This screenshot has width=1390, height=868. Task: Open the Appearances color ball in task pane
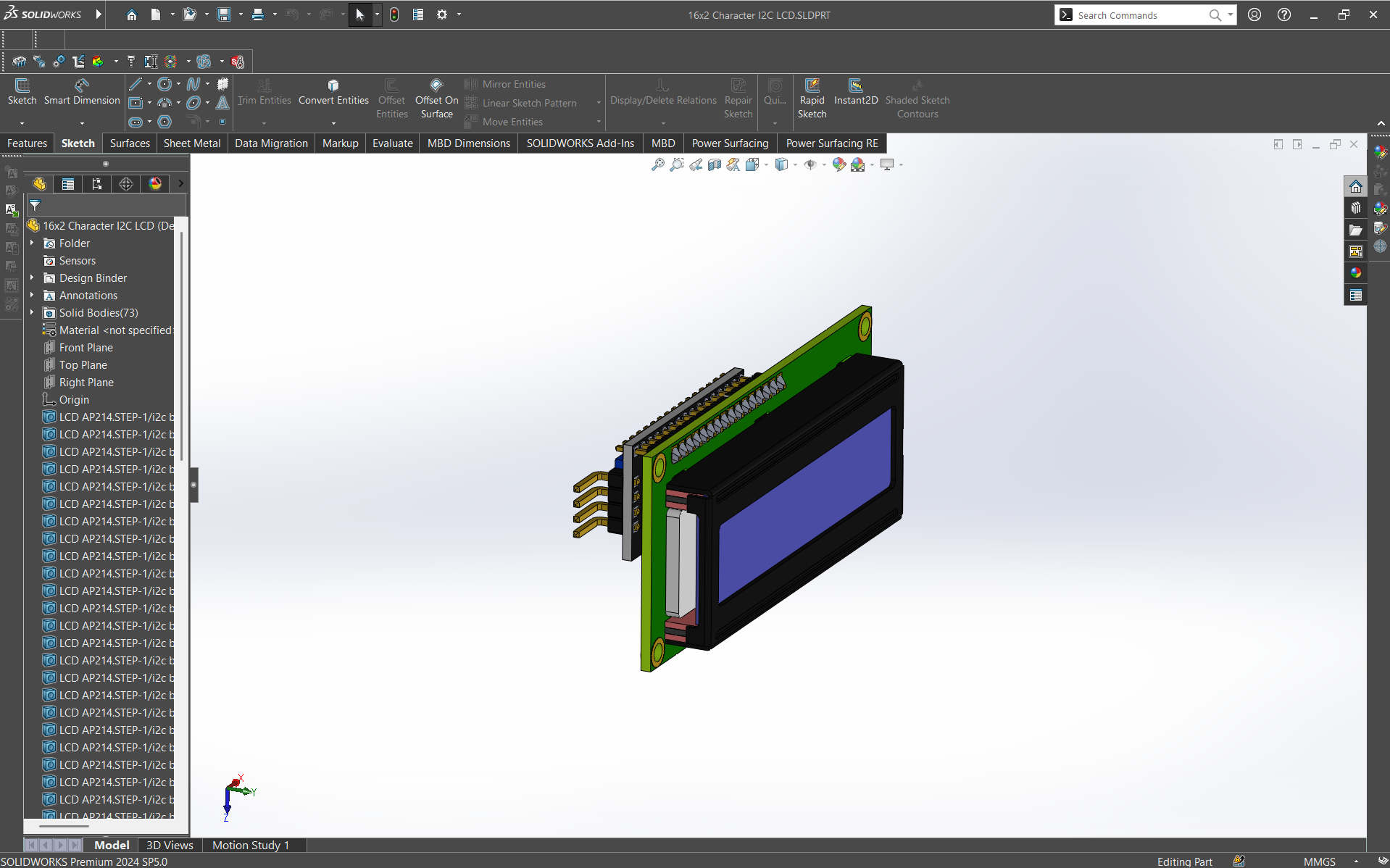[x=1355, y=273]
